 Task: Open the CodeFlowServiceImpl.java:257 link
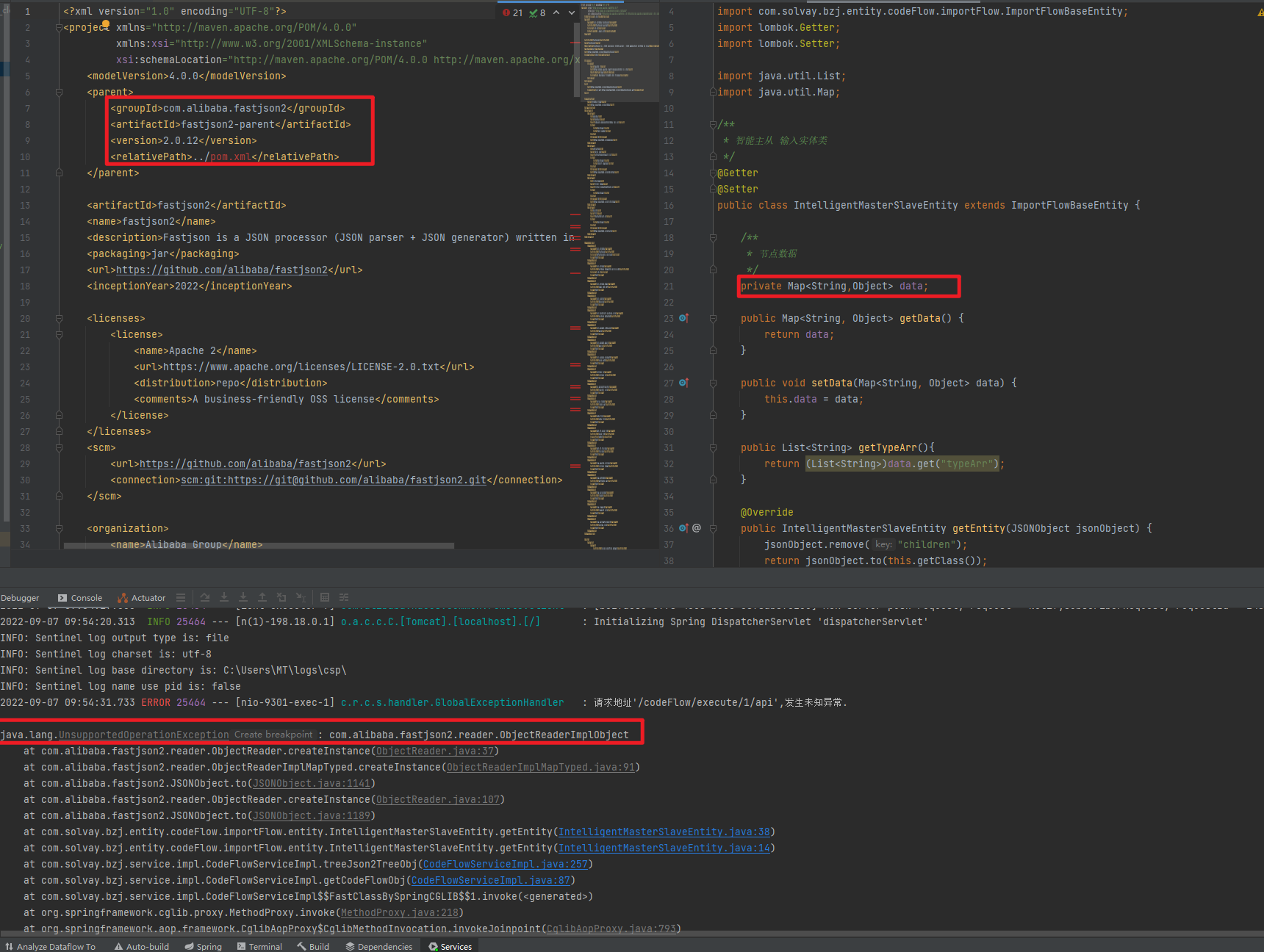[506, 864]
